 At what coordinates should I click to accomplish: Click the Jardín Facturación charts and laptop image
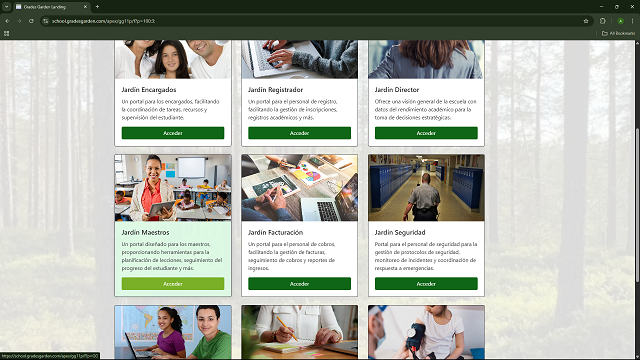[x=299, y=188]
